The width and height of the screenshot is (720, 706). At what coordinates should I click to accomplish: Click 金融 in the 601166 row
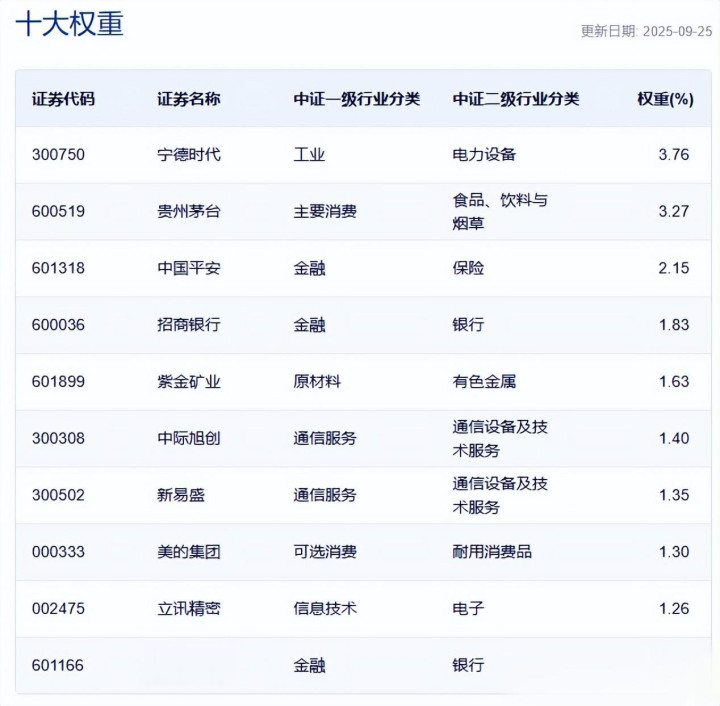click(309, 666)
